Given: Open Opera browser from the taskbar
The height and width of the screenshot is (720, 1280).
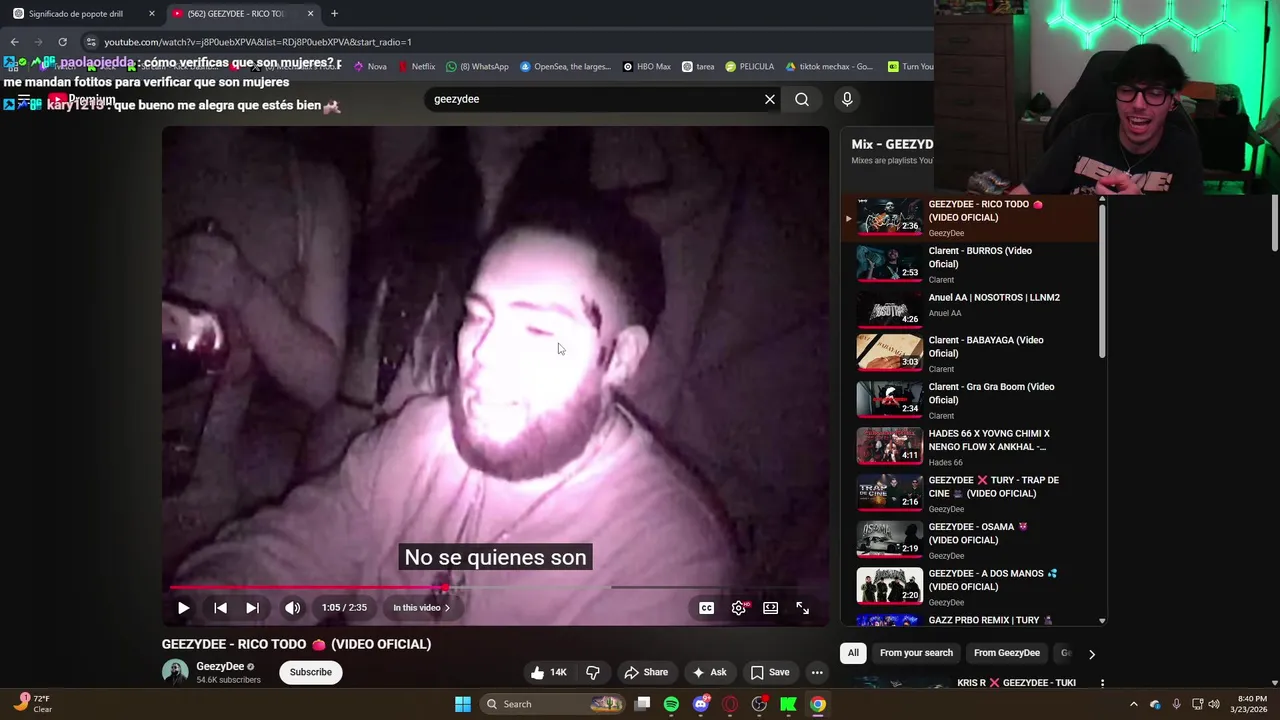Looking at the screenshot, I should pyautogui.click(x=730, y=704).
